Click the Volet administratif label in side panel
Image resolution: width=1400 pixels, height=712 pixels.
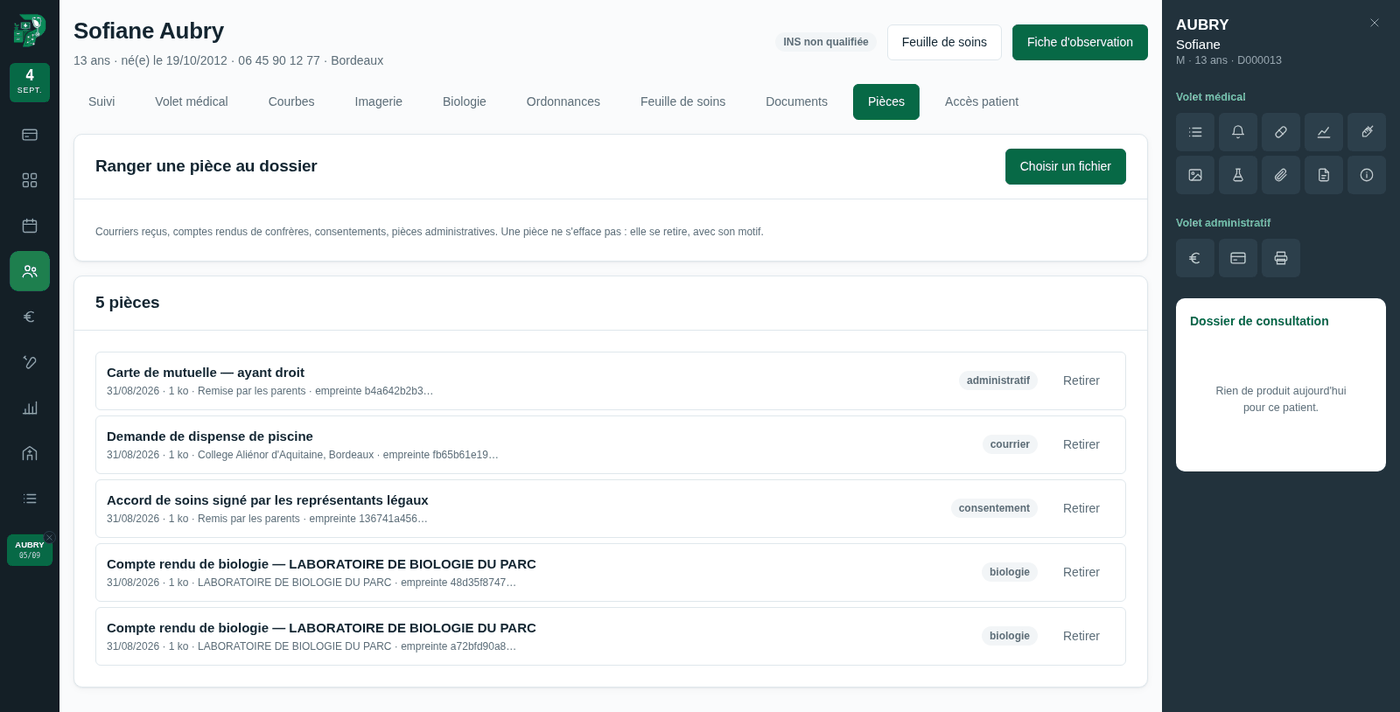point(1223,223)
